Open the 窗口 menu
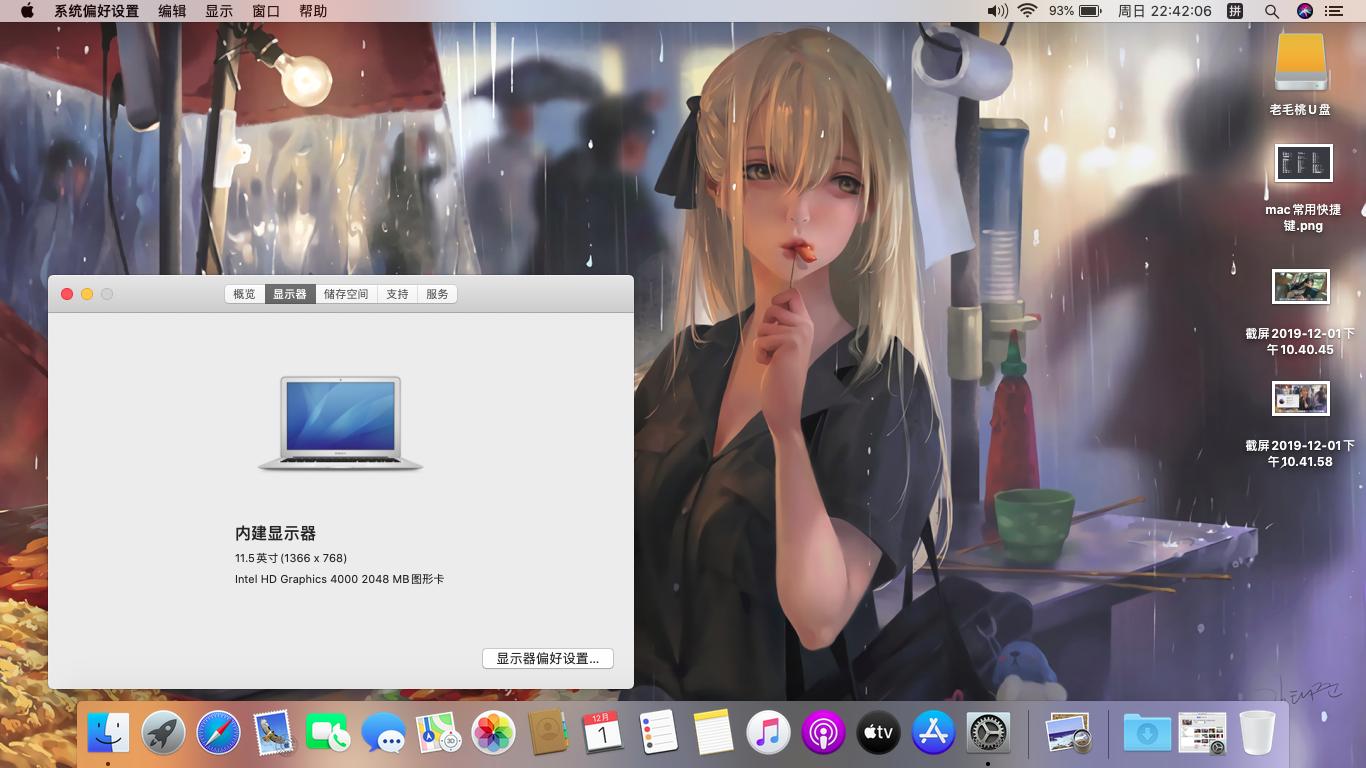 click(x=266, y=11)
